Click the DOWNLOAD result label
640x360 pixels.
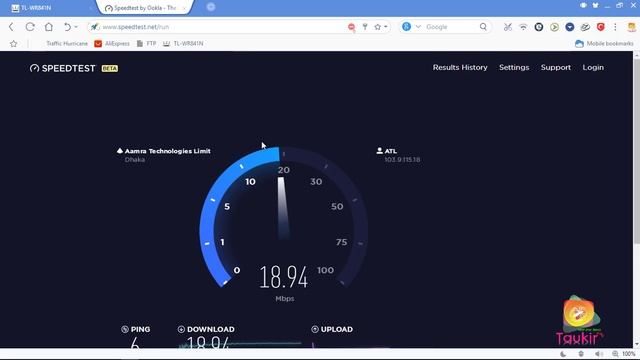(211, 329)
